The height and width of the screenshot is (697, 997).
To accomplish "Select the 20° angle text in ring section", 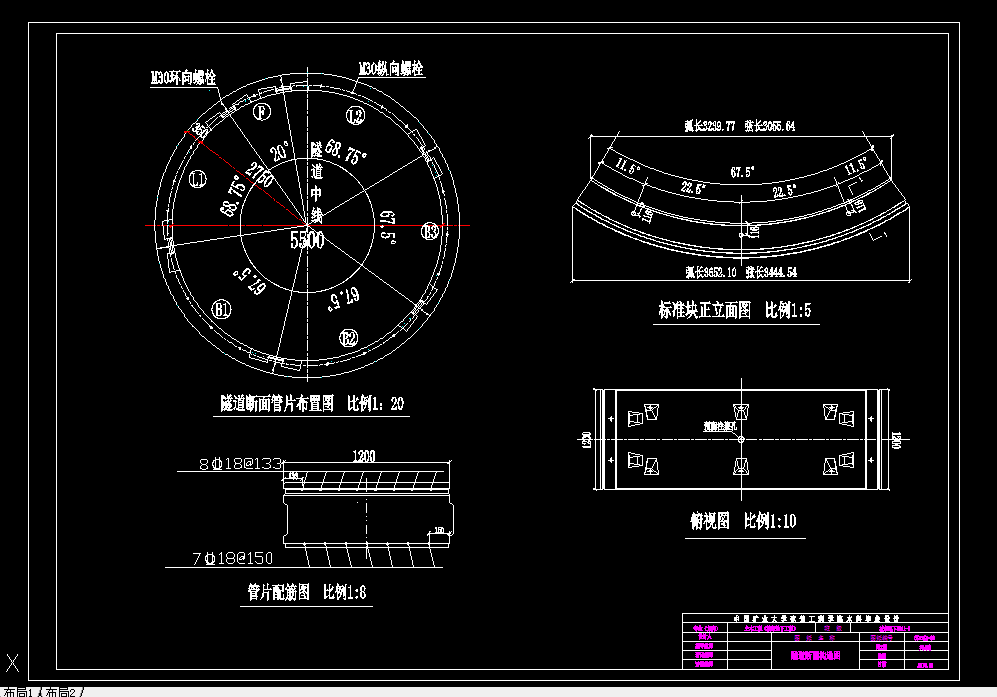I will point(280,151).
